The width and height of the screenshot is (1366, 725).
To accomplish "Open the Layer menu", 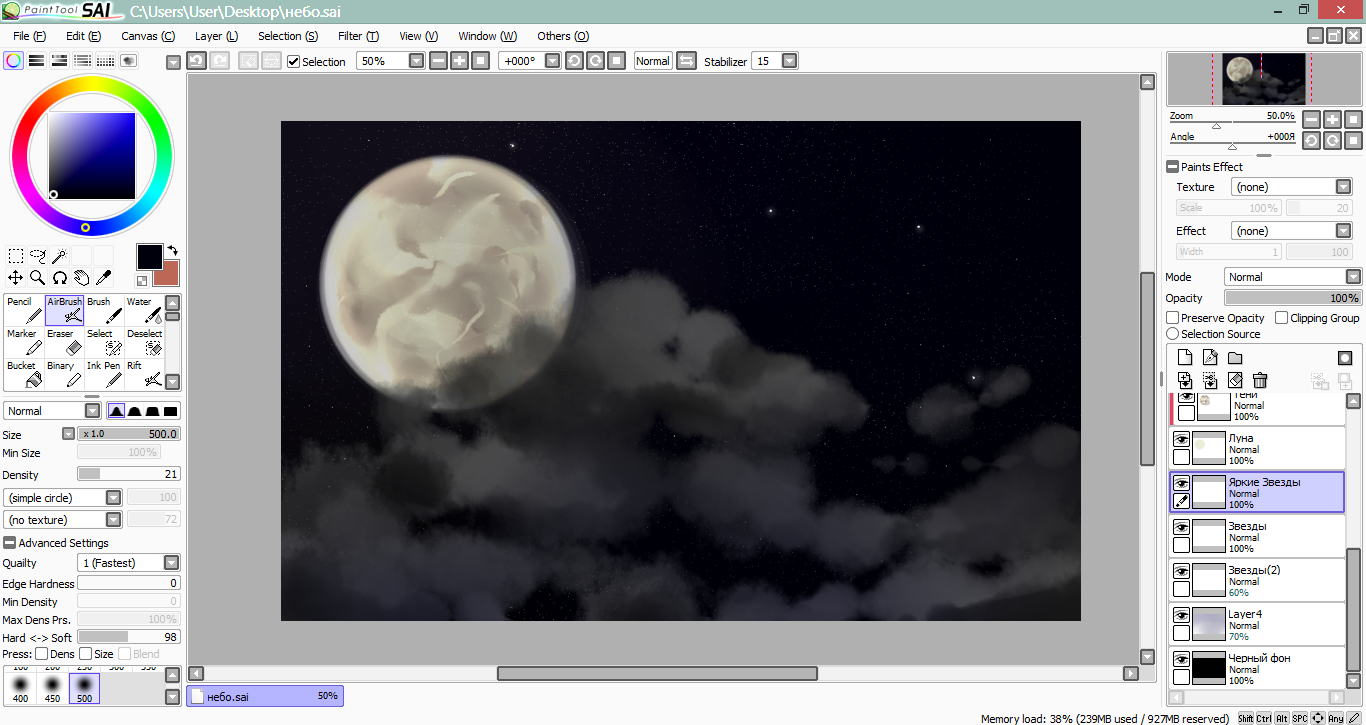I will tap(216, 36).
